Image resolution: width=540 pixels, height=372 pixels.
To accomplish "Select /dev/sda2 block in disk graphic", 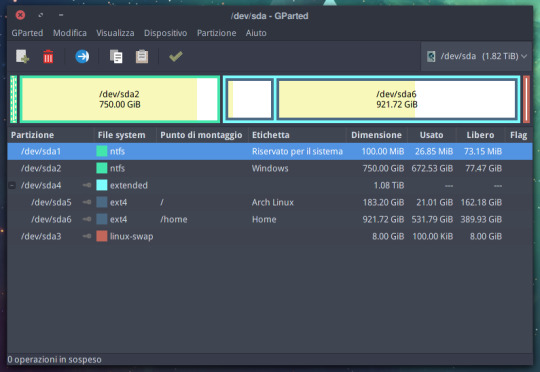I will click(x=120, y=99).
